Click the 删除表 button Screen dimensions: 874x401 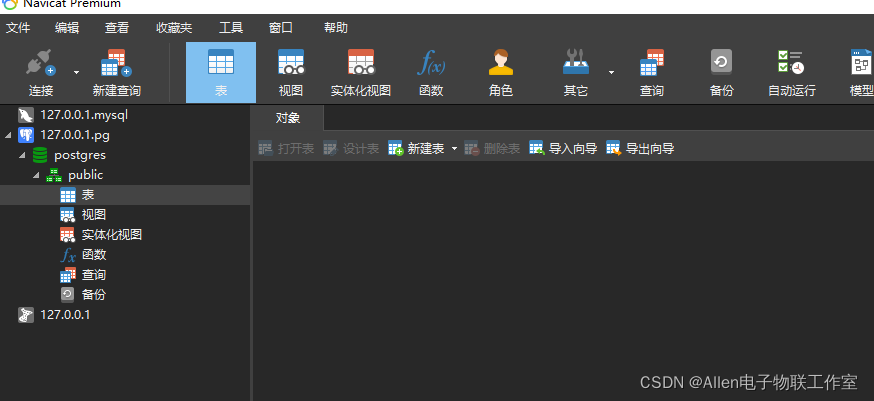492,149
